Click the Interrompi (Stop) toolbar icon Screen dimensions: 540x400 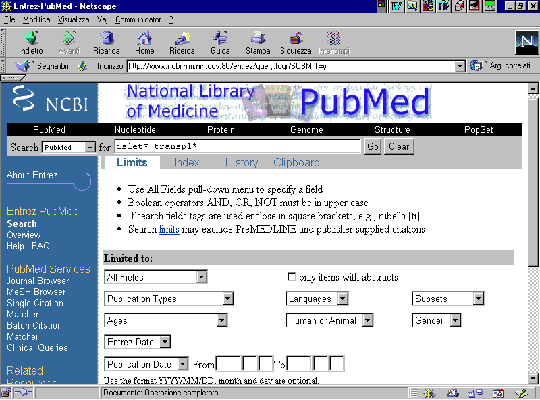coord(334,39)
